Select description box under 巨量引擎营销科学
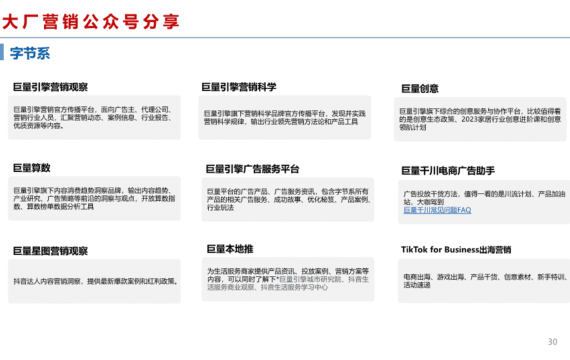 coord(285,117)
